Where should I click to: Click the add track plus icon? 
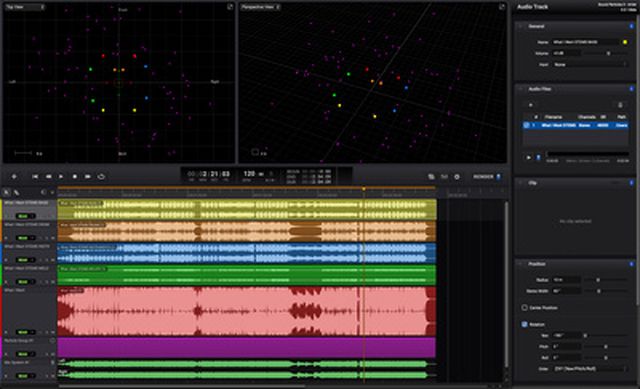click(14, 177)
